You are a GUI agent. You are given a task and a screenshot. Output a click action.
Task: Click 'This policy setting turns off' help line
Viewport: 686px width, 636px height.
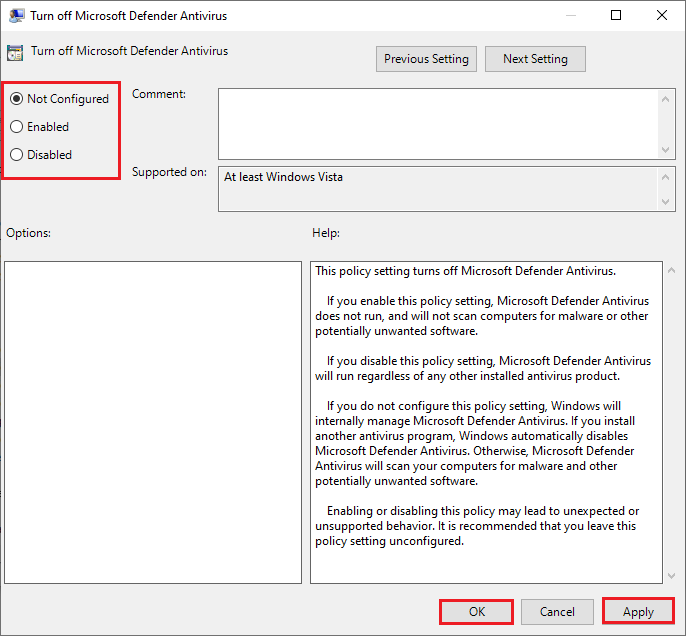(466, 271)
